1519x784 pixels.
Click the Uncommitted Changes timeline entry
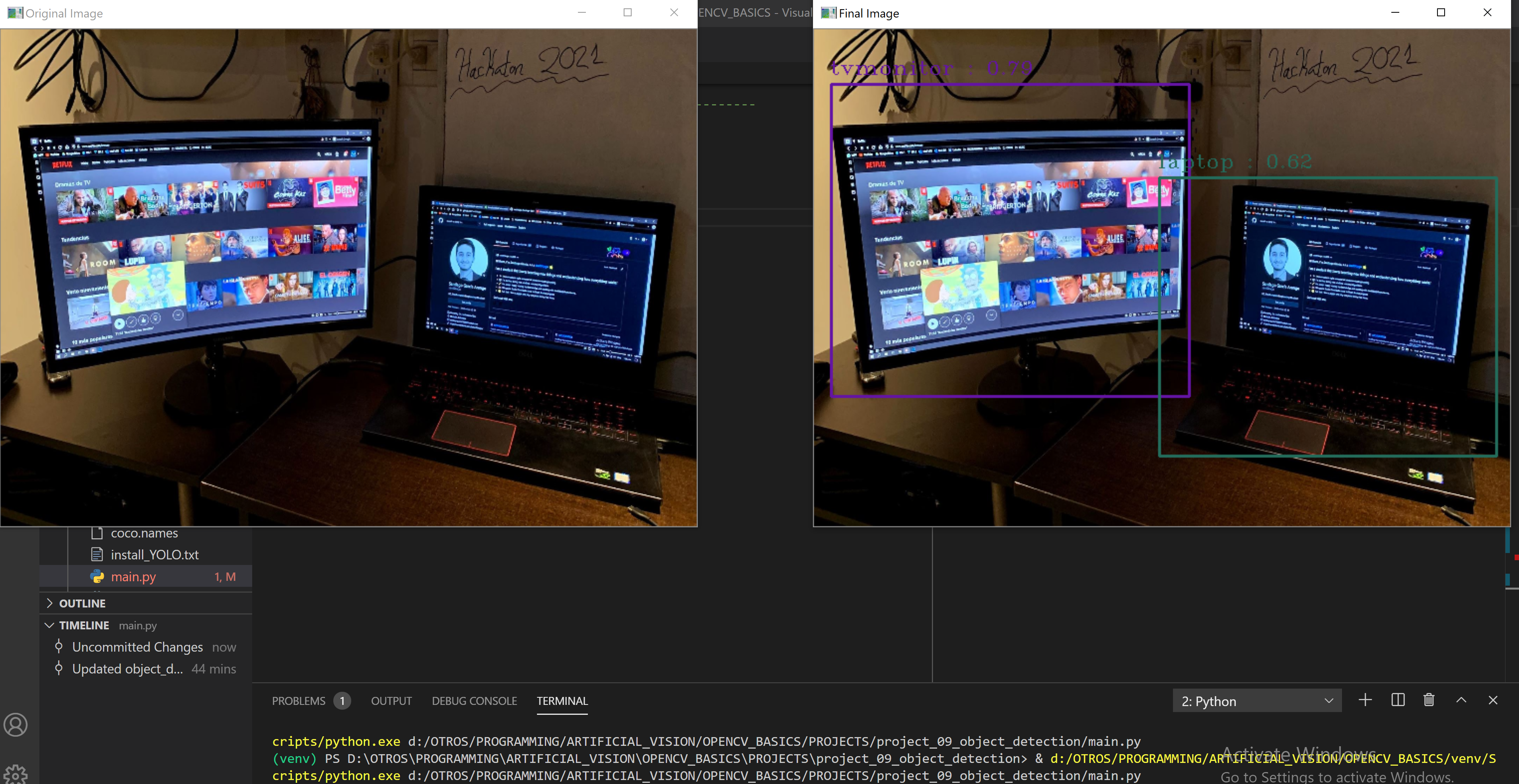[137, 647]
